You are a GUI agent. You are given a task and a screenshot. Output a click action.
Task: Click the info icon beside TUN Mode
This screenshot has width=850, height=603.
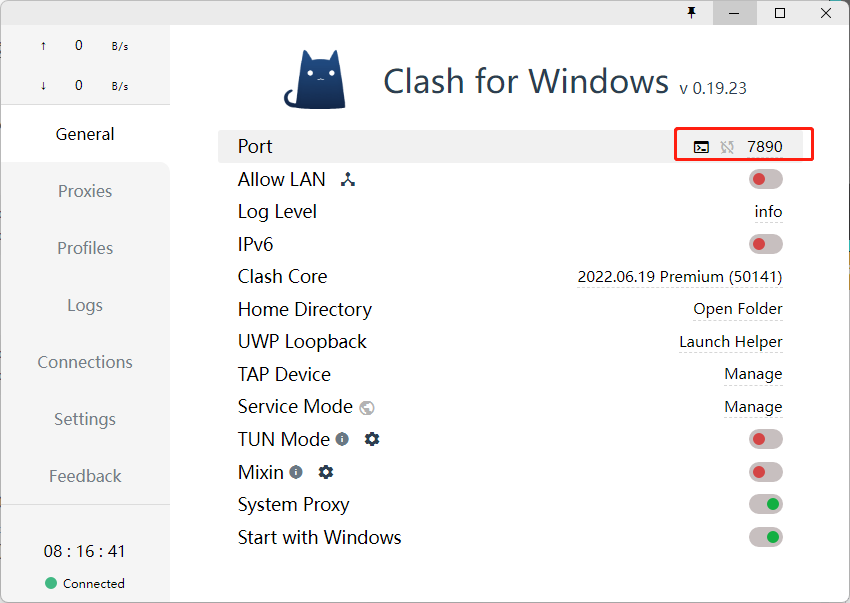(342, 439)
